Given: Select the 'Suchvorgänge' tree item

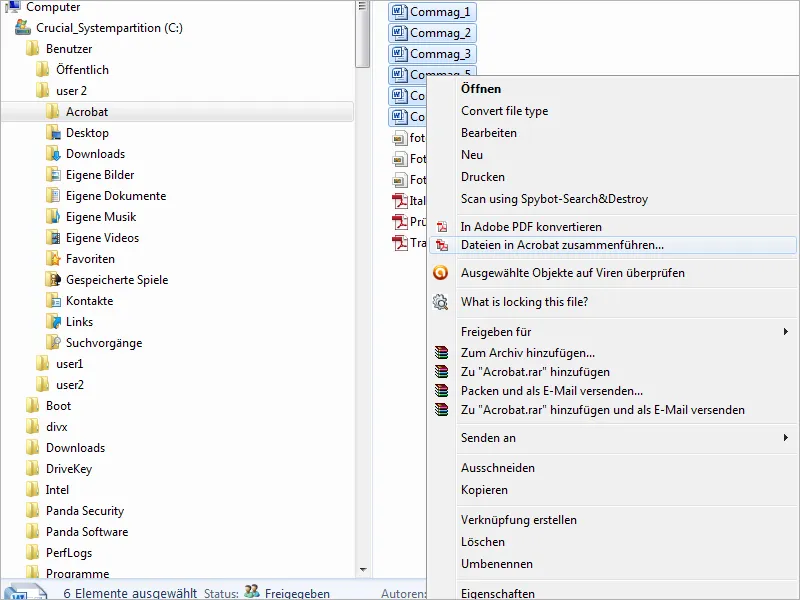Looking at the screenshot, I should coord(104,343).
